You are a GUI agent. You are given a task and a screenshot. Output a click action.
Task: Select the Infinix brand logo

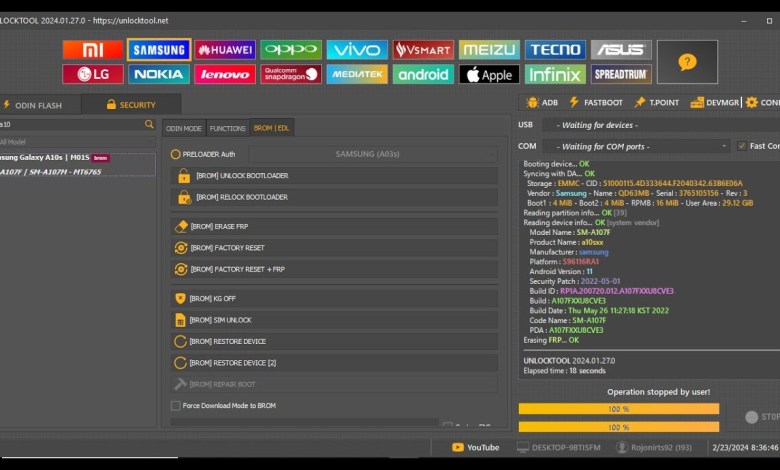pos(555,74)
